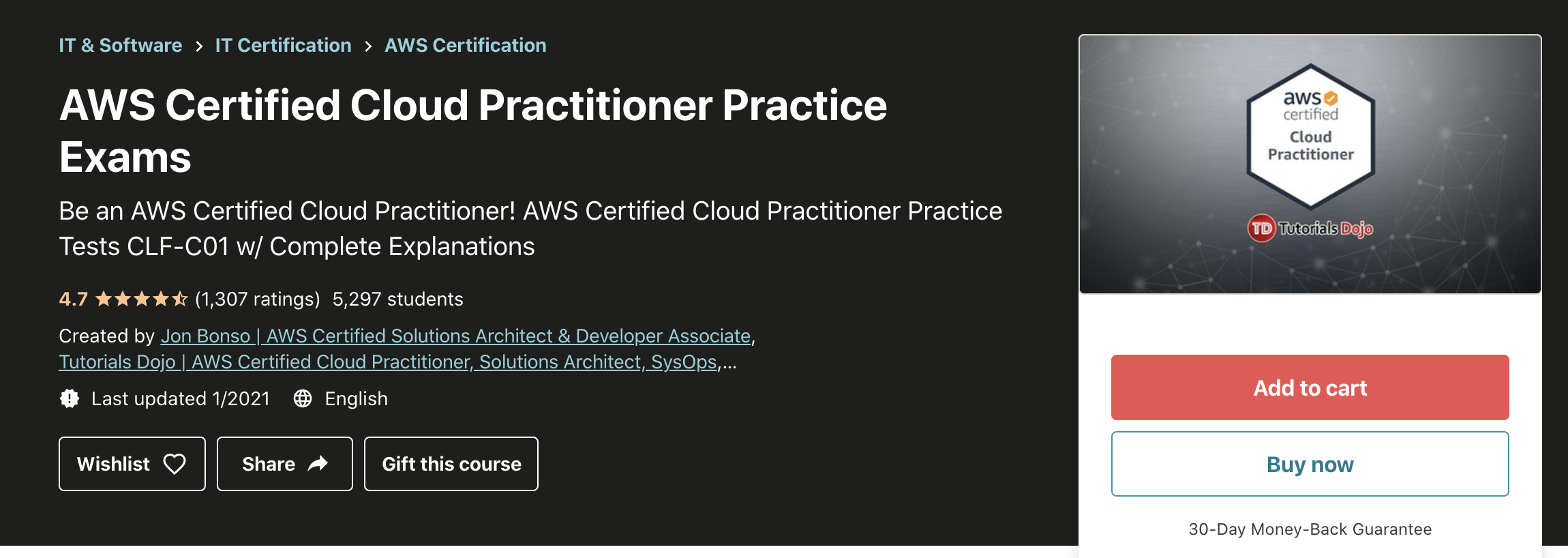Screen dimensions: 1568x558
Task: Click the chevron after IT & Software
Action: [199, 46]
